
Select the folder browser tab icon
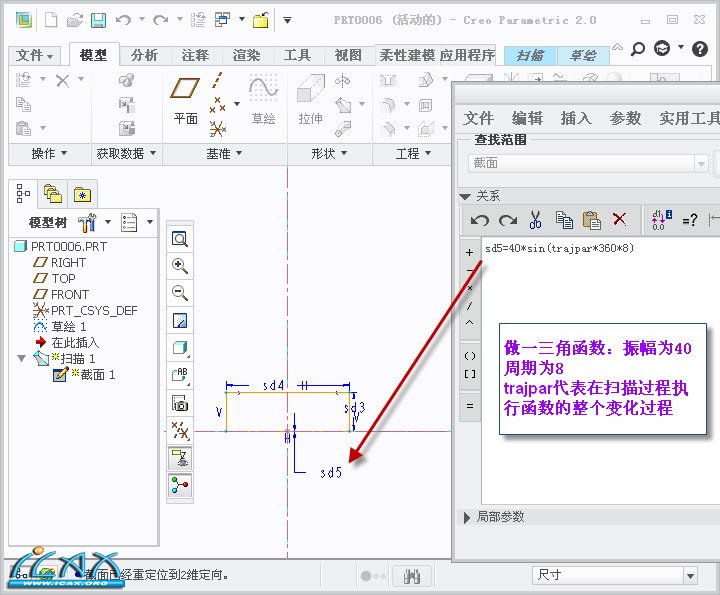52,194
